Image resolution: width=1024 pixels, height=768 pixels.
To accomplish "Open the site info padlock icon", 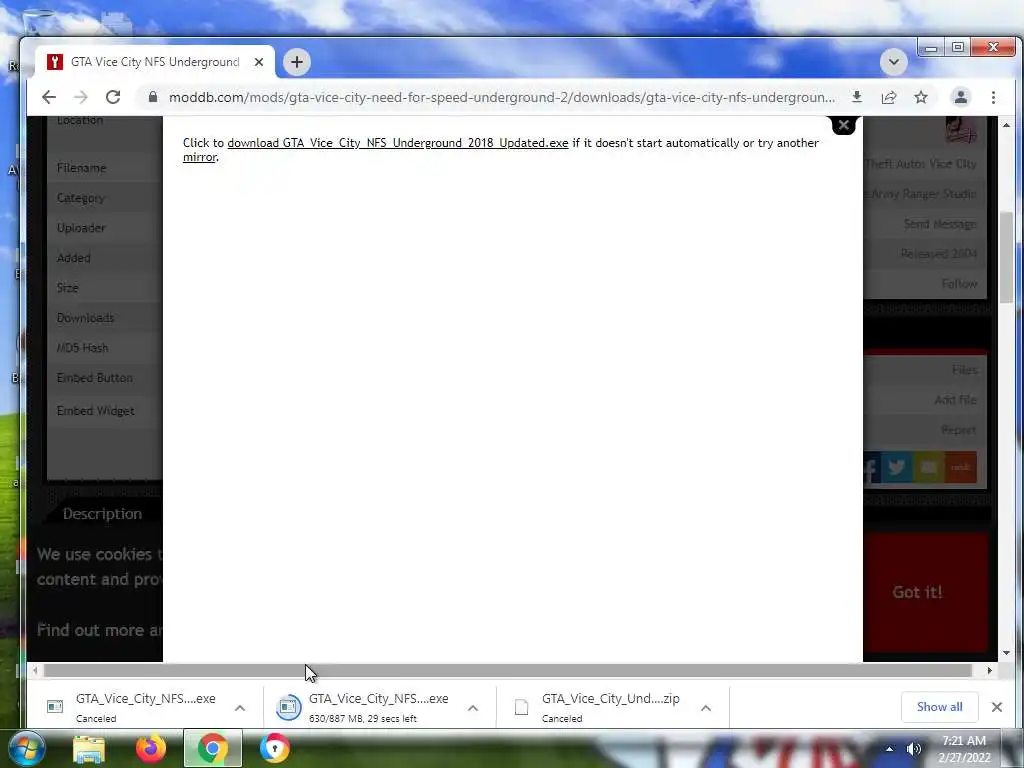I will coord(153,97).
